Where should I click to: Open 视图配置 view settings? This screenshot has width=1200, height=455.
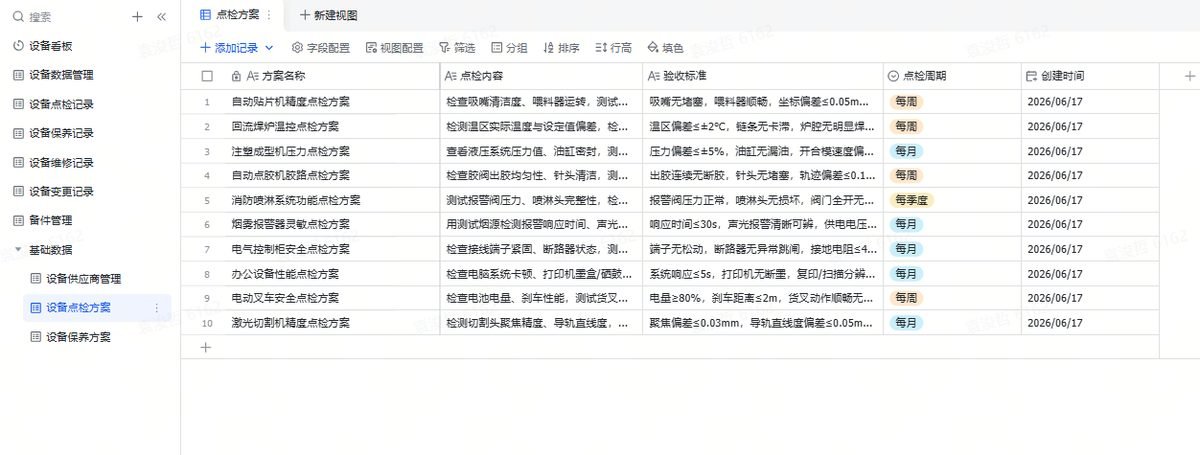394,47
